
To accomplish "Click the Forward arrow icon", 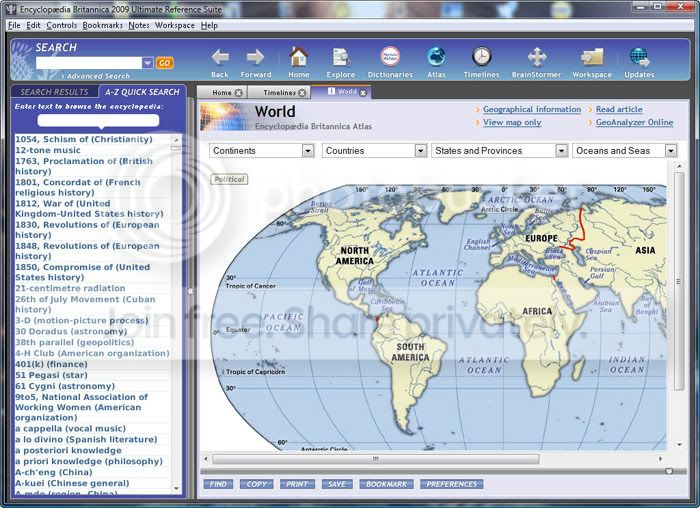I will click(255, 57).
